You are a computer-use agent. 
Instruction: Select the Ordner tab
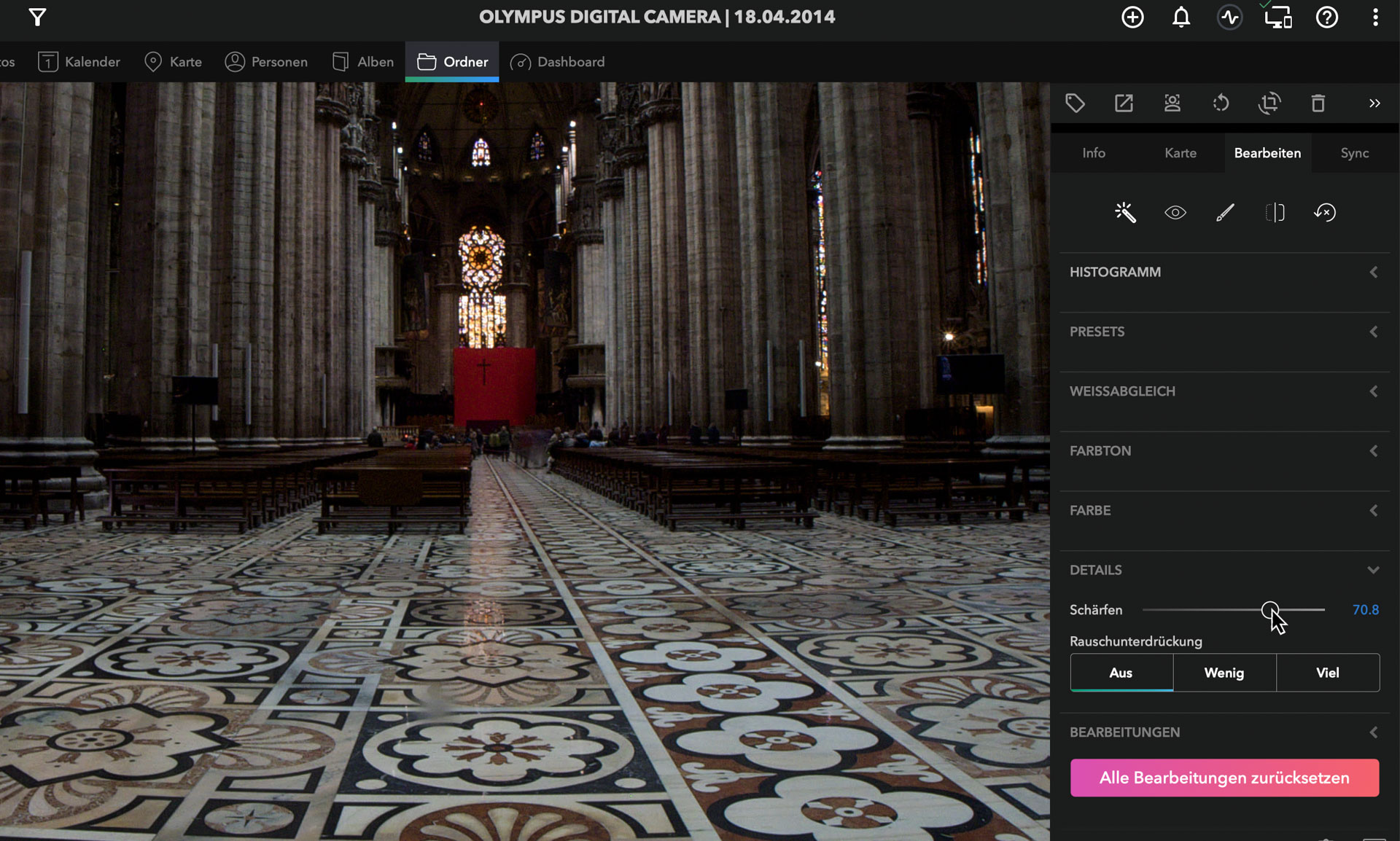click(452, 62)
